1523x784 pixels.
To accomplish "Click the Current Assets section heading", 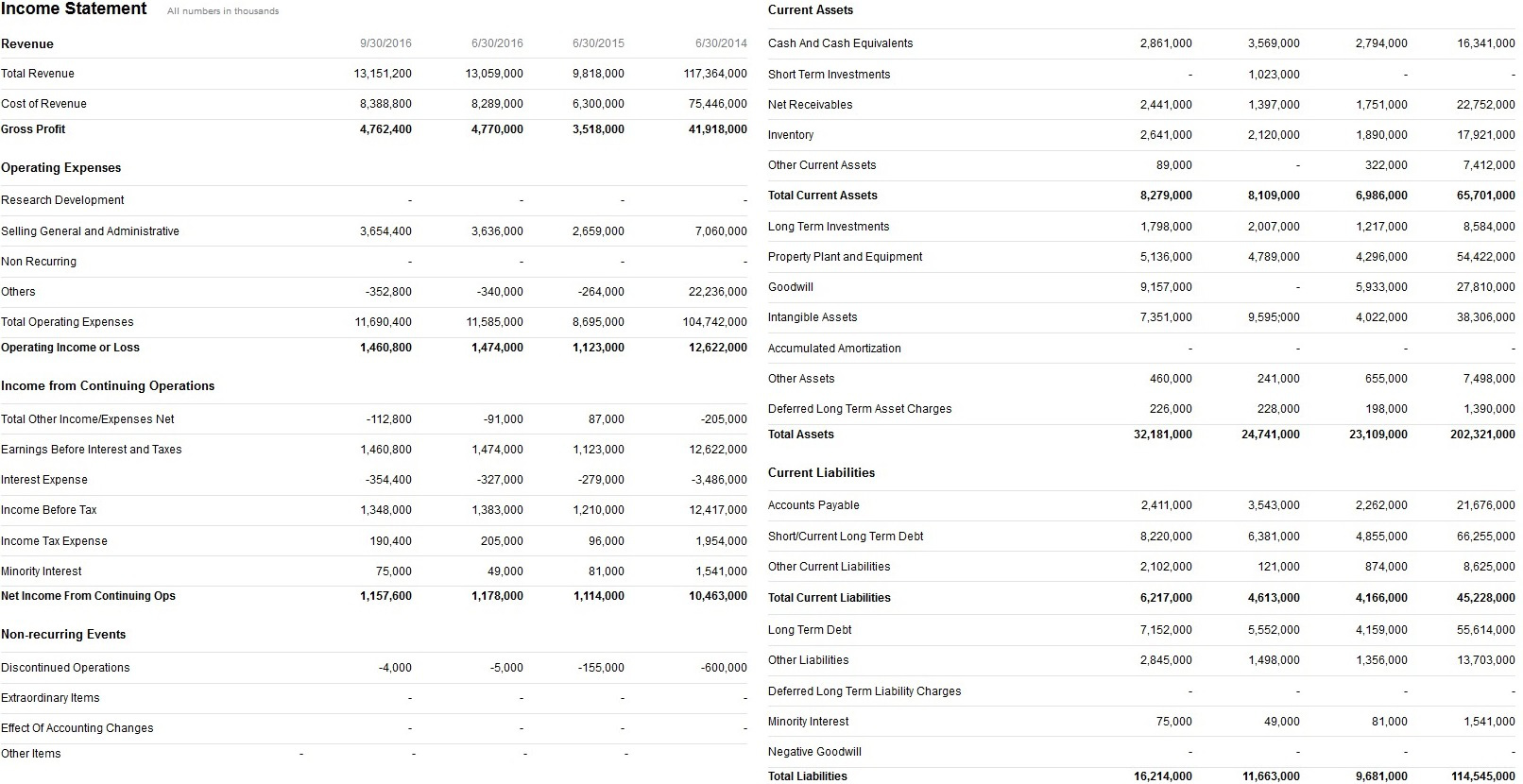I will coord(810,10).
